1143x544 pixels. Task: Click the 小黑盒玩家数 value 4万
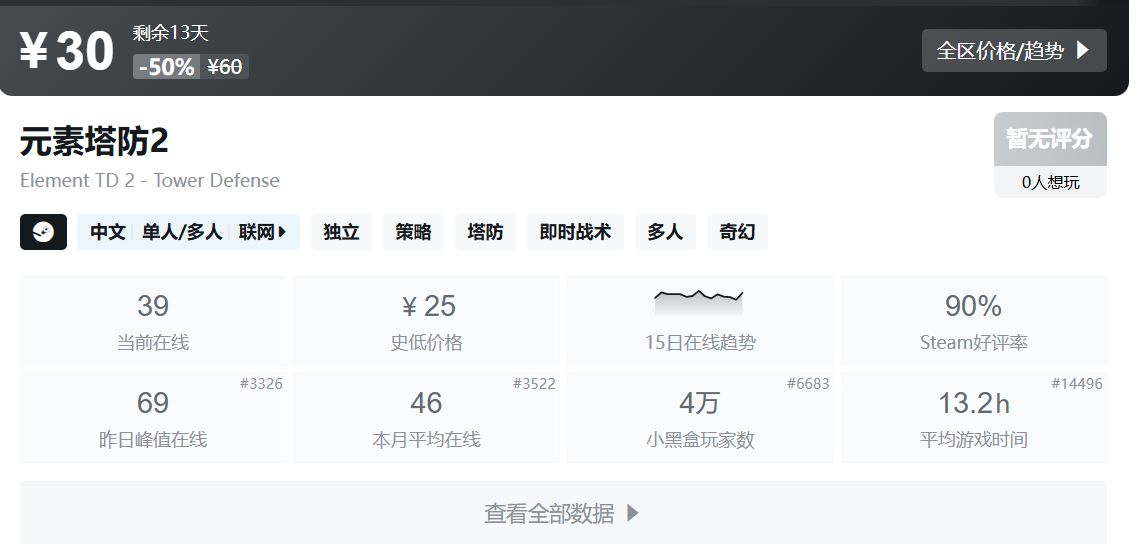pyautogui.click(x=700, y=403)
